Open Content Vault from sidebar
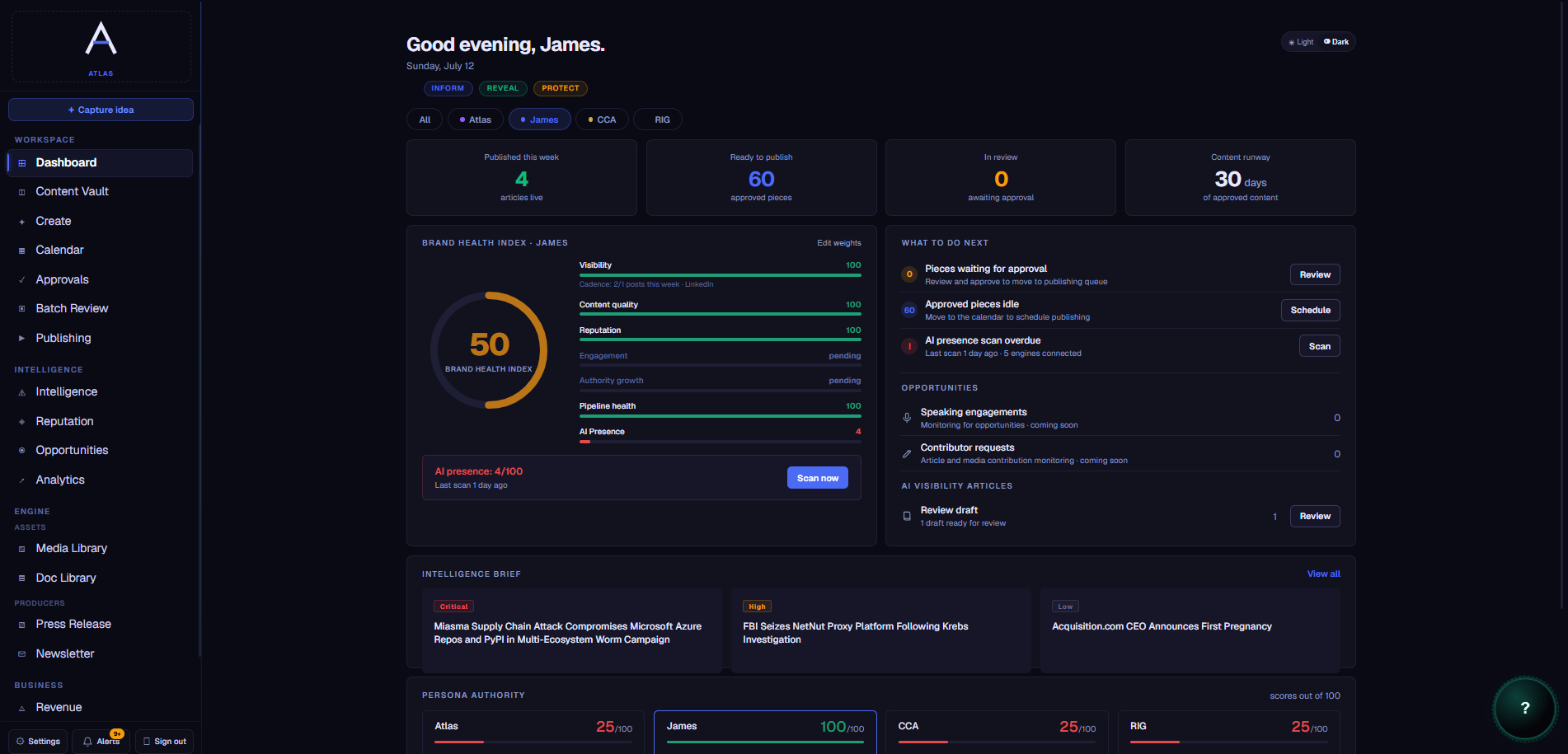 [x=100, y=191]
